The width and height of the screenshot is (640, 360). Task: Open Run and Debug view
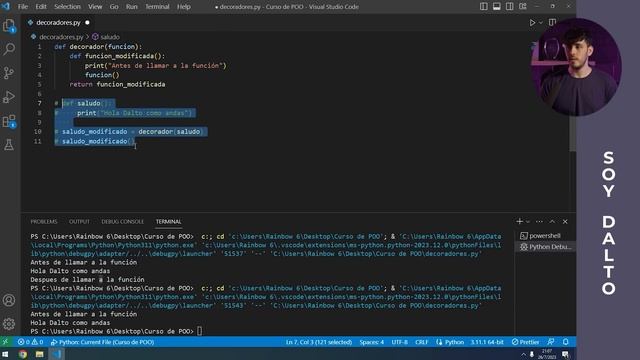pyautogui.click(x=9, y=97)
